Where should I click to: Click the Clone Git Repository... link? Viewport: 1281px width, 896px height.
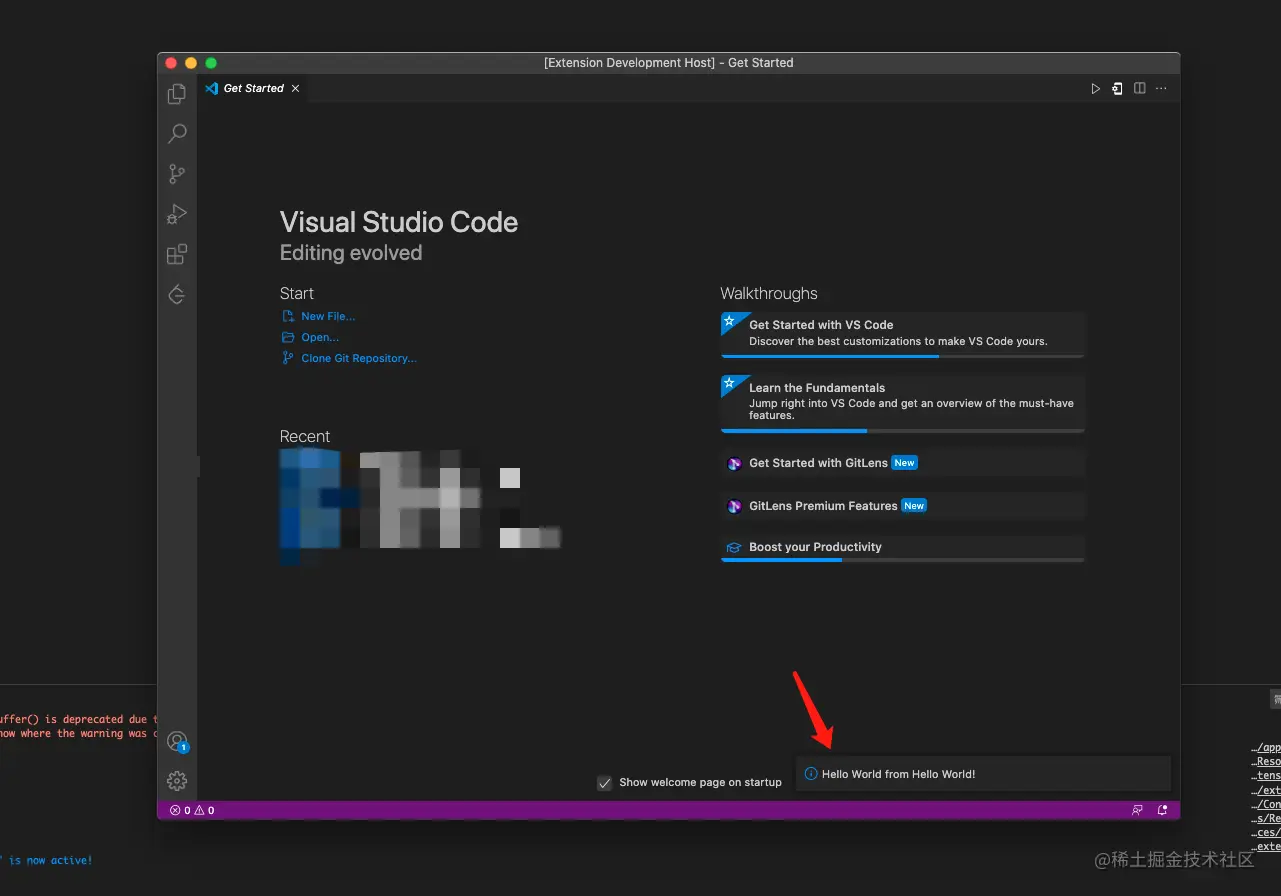click(x=359, y=358)
